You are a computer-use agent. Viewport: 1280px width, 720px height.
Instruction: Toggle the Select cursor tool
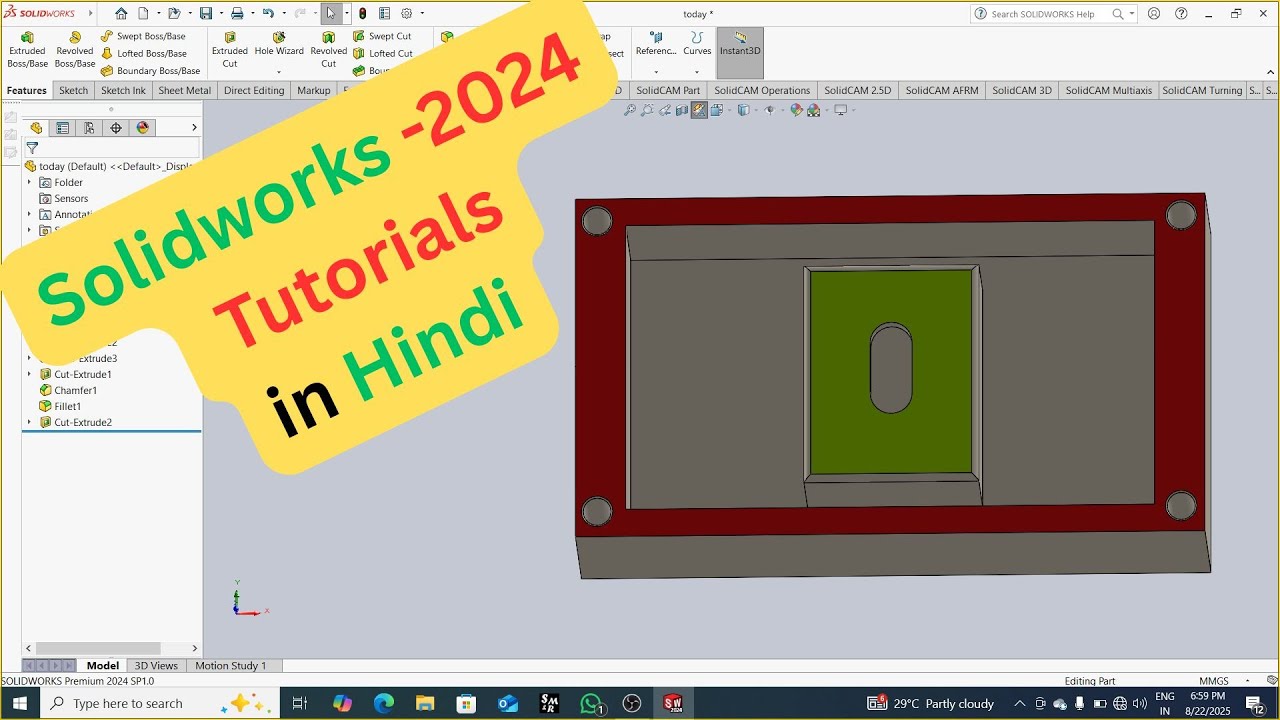[x=330, y=14]
